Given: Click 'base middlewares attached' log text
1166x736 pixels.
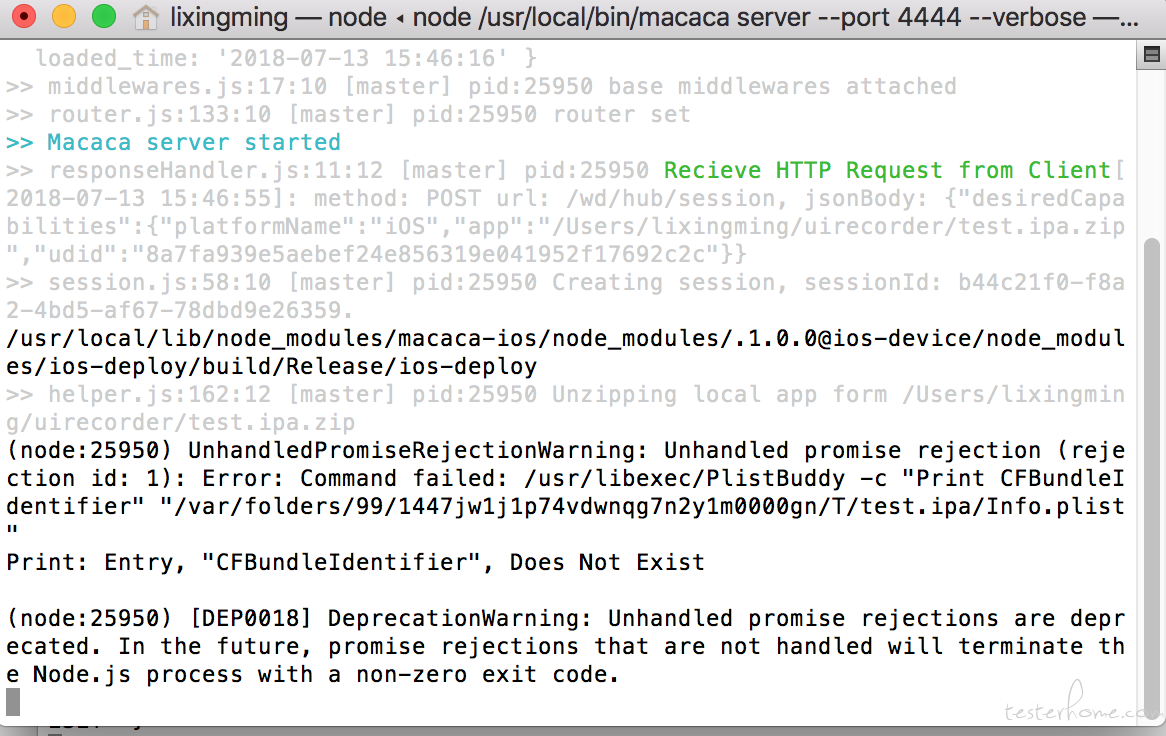Looking at the screenshot, I should [782, 86].
